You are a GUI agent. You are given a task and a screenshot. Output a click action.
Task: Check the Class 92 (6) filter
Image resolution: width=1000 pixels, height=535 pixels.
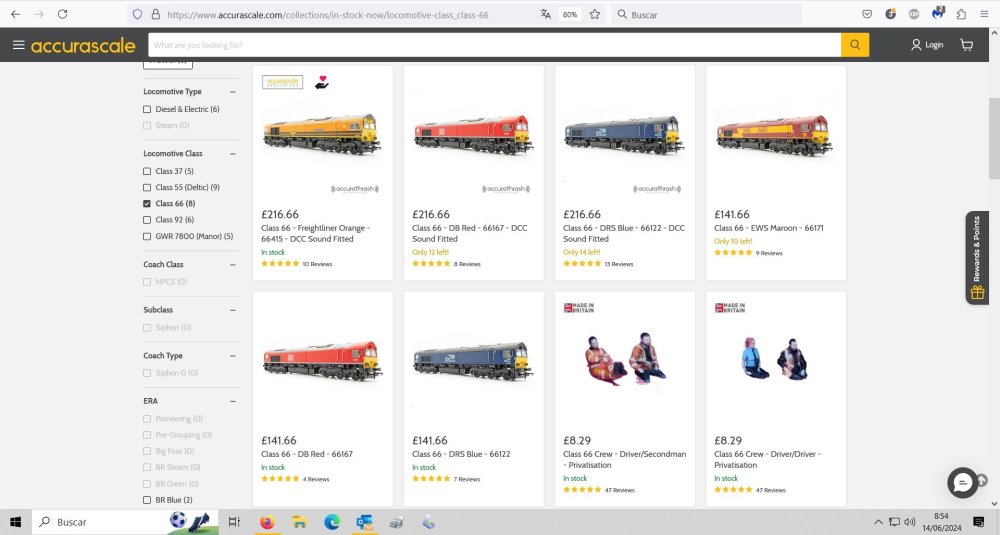pos(147,220)
